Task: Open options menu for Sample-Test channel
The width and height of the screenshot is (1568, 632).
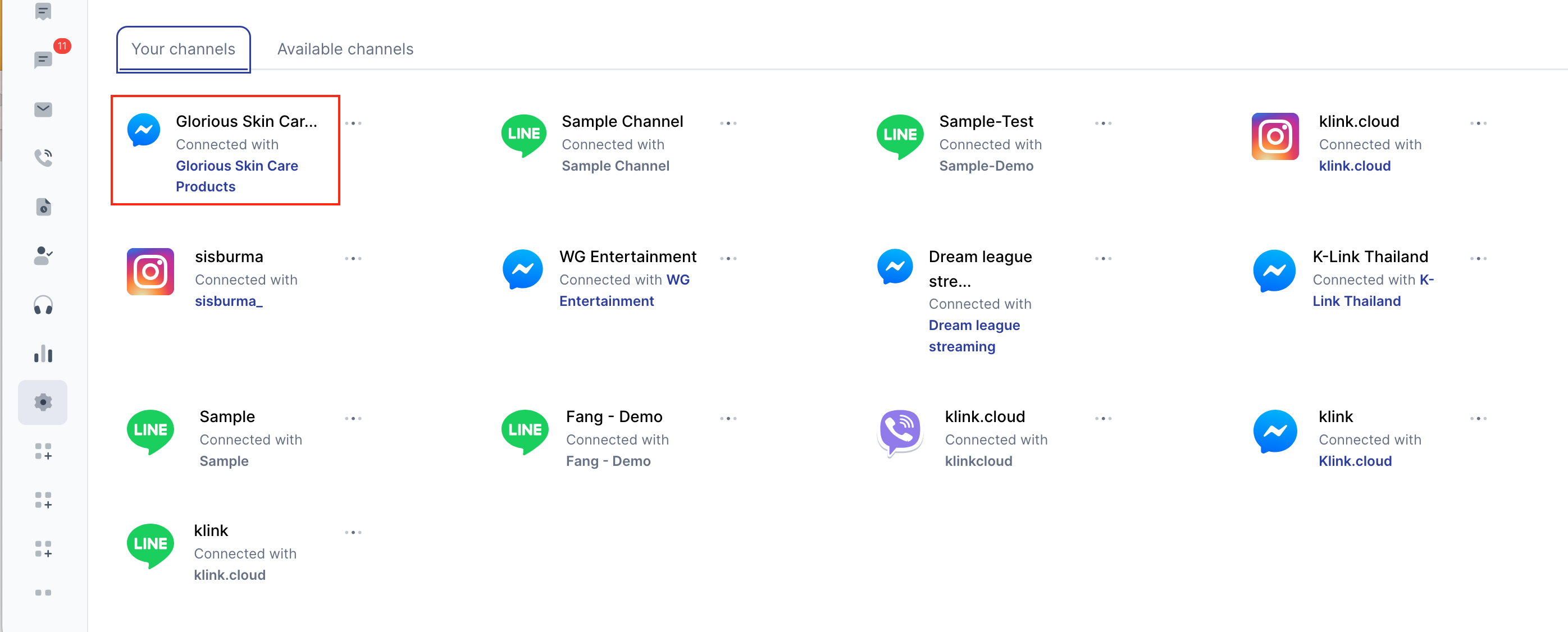Action: [1103, 123]
